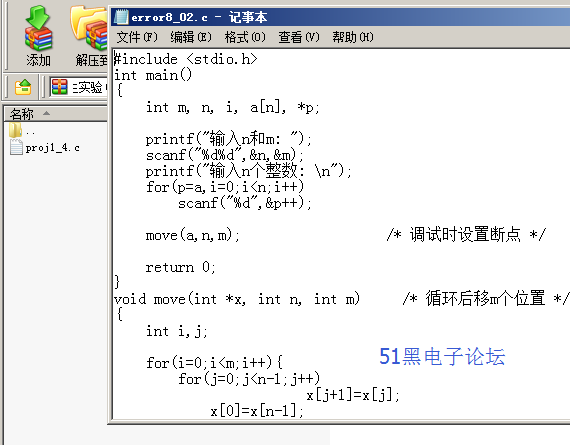Click the Notepad title bar icon
Screen dimensions: 570x445
pos(121,17)
